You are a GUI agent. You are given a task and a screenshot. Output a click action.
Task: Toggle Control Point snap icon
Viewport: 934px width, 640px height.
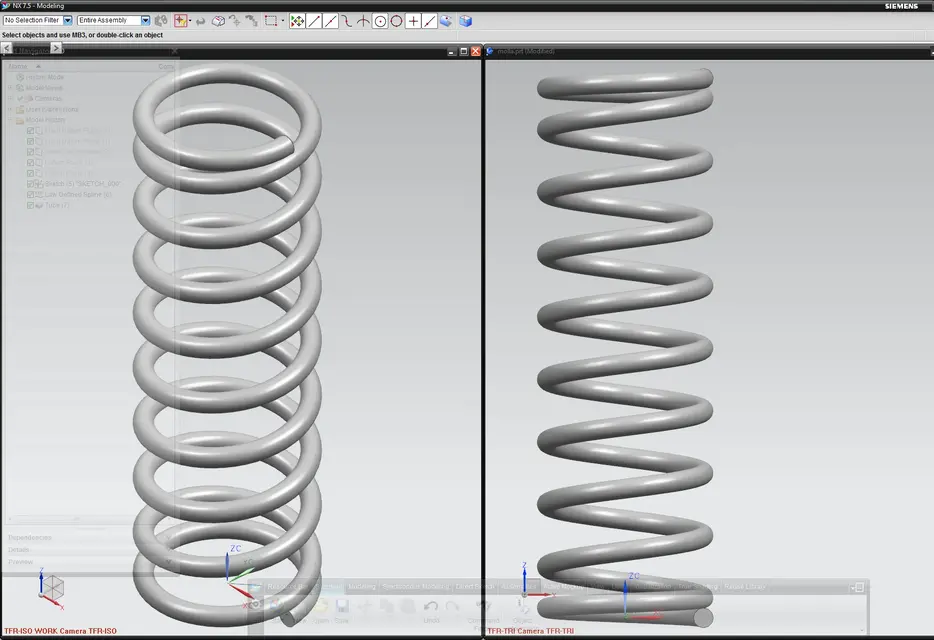(347, 21)
